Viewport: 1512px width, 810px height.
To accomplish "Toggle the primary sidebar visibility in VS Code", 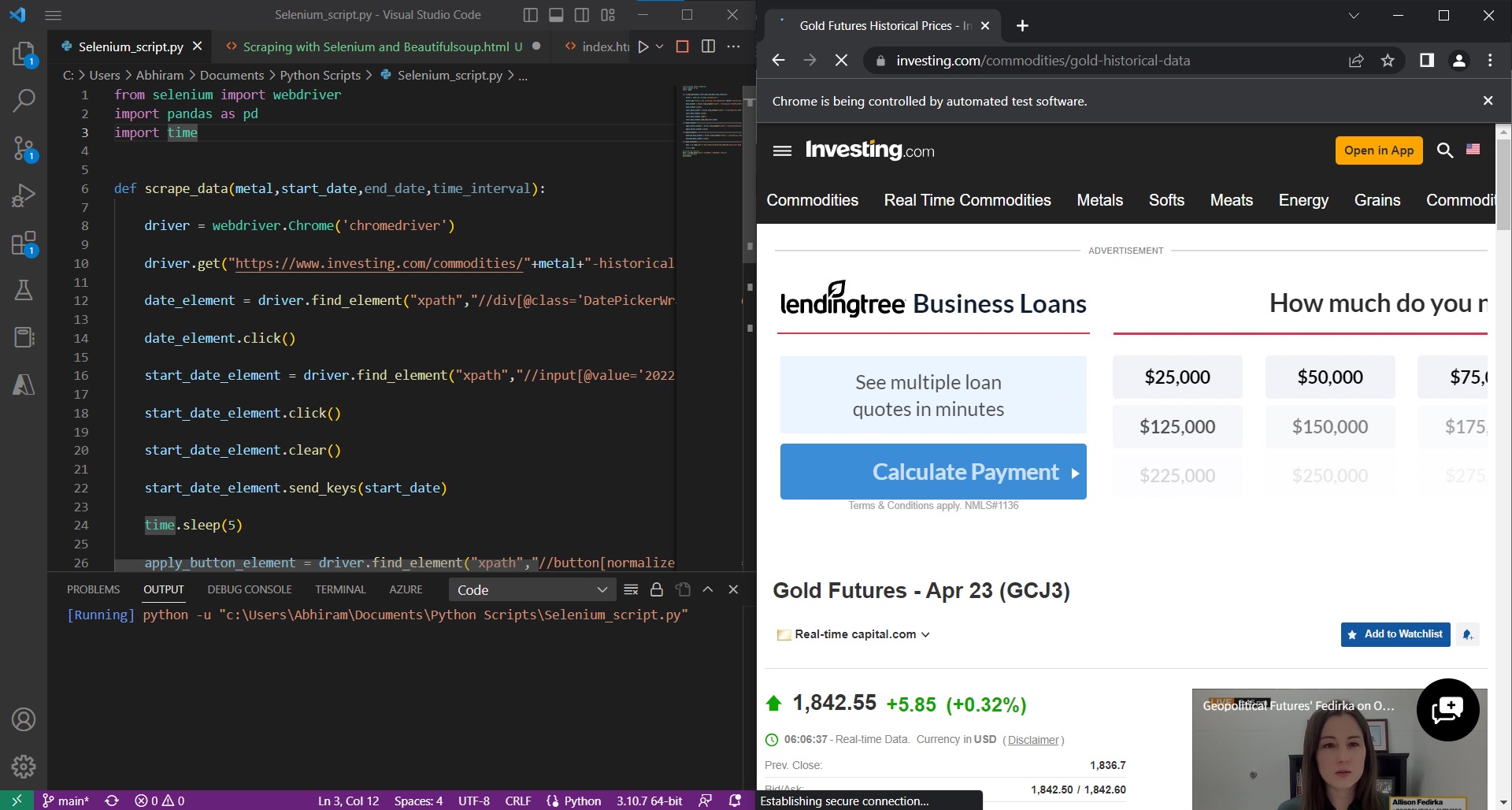I will [x=529, y=14].
